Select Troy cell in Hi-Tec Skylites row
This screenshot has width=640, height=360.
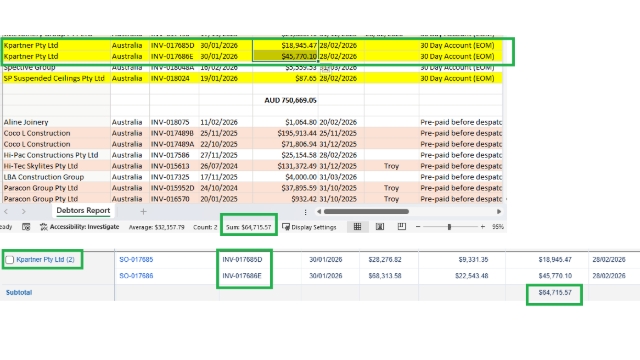click(391, 166)
